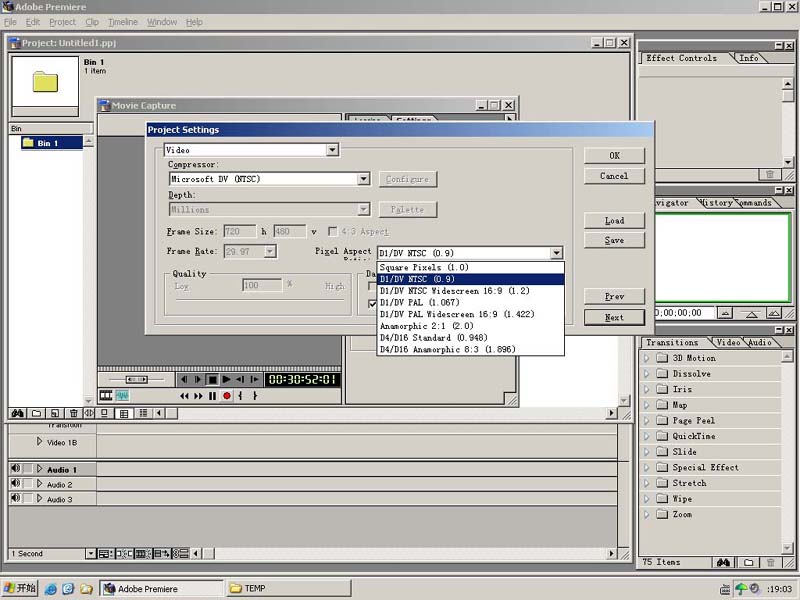This screenshot has height=600, width=800.
Task: Expand the 3D Motion transitions folder
Action: coord(647,358)
